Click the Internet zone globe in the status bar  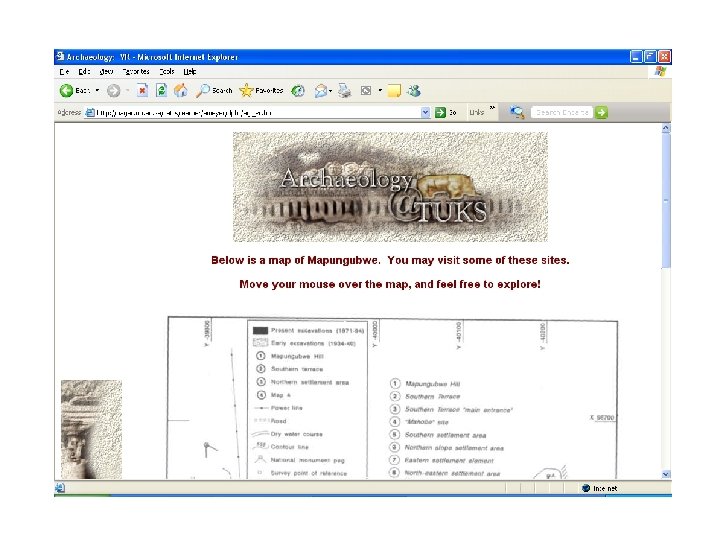pyautogui.click(x=586, y=488)
